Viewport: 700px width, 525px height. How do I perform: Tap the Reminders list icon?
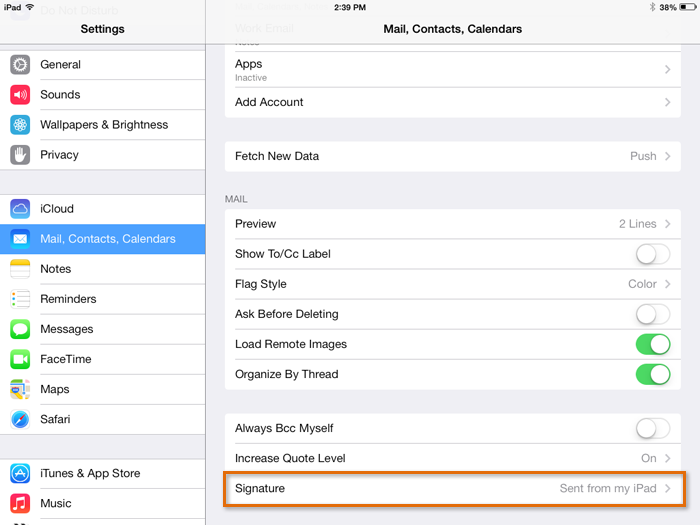click(x=20, y=299)
